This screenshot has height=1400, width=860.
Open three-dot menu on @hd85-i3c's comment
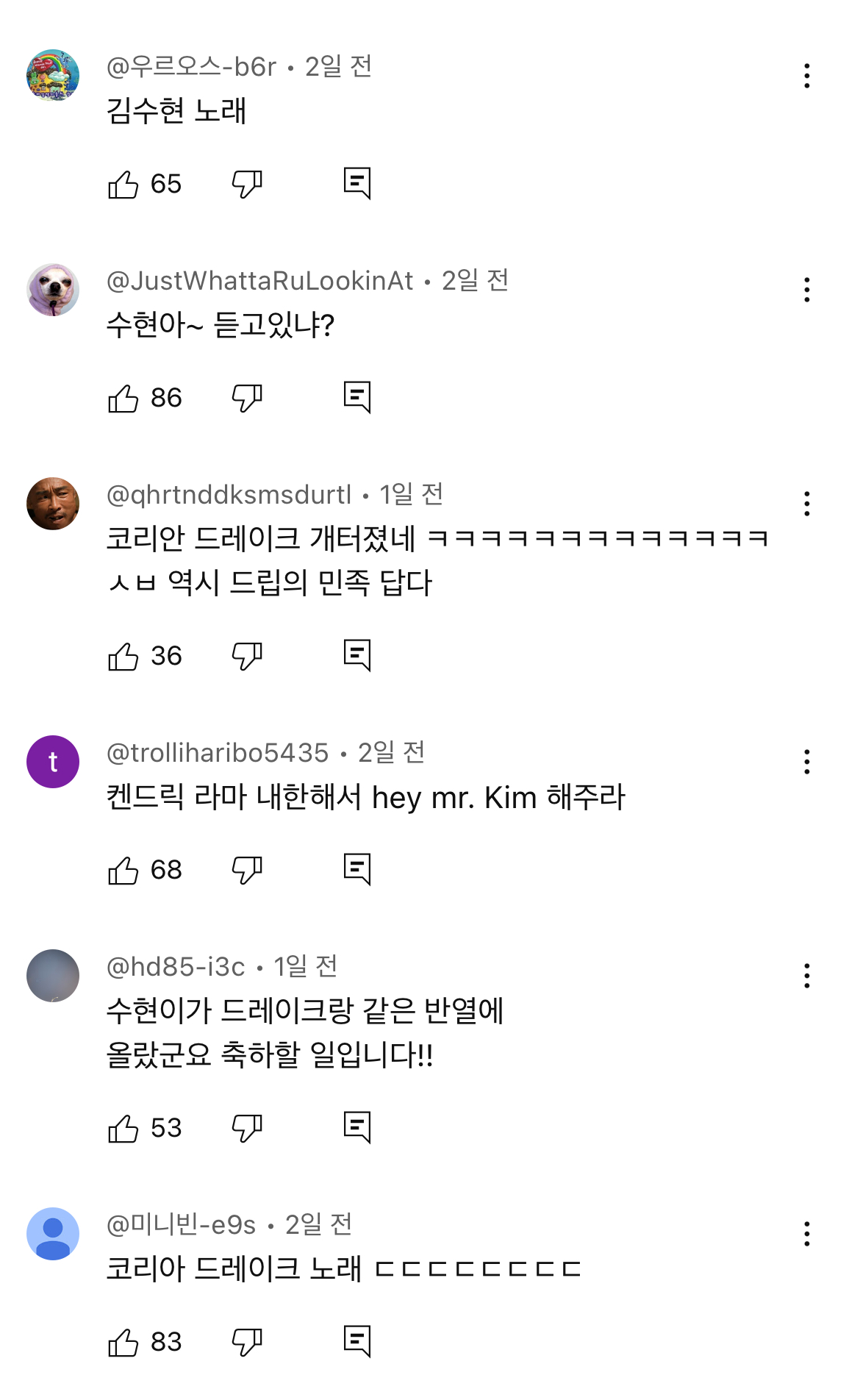tap(807, 976)
